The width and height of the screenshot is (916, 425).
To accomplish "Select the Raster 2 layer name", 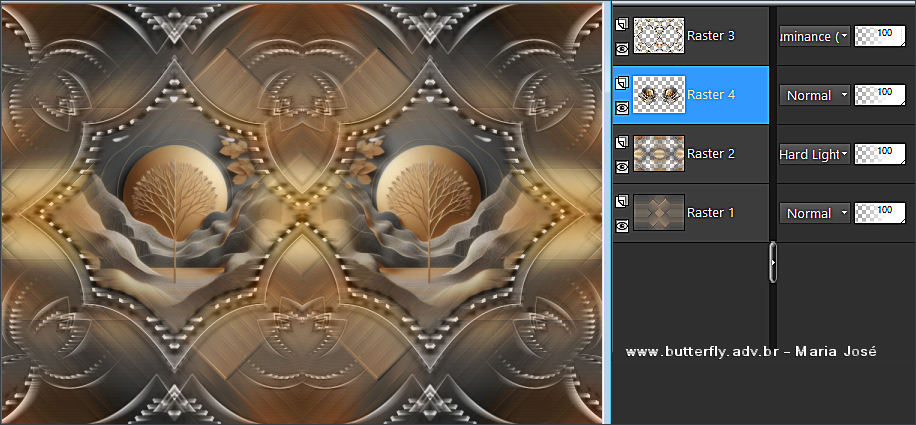I will click(x=711, y=154).
